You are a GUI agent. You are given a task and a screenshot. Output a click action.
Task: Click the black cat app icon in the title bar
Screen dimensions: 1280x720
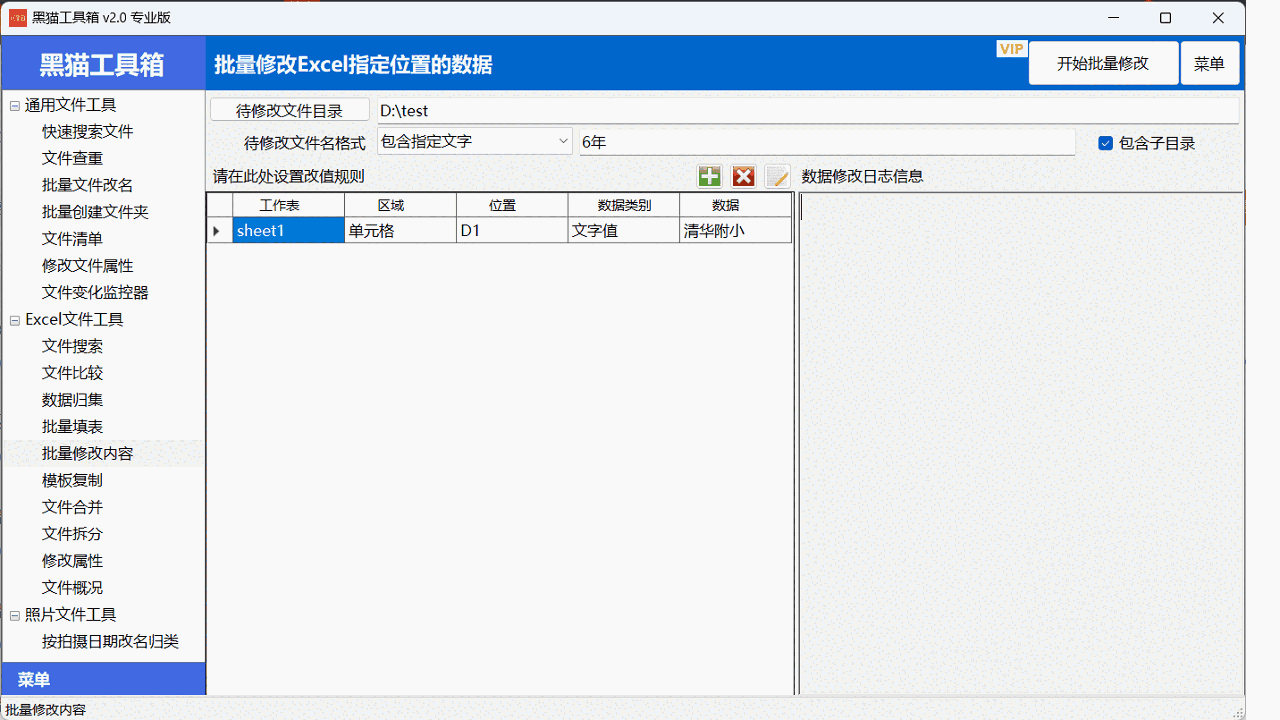tap(18, 18)
